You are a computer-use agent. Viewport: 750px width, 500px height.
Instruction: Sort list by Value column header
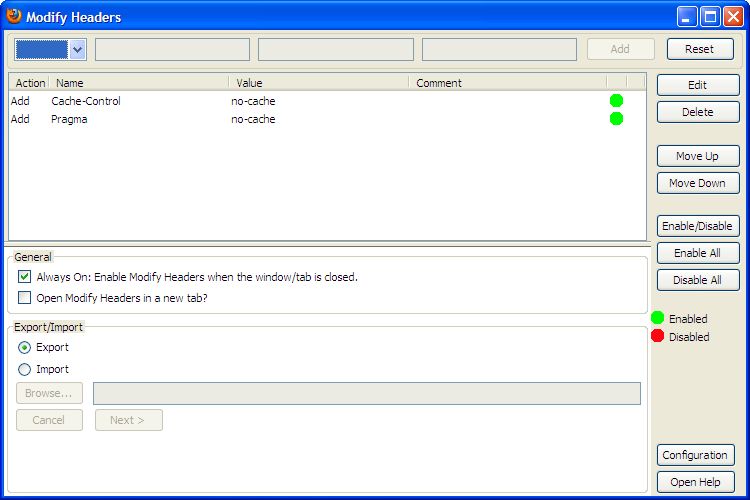(318, 83)
